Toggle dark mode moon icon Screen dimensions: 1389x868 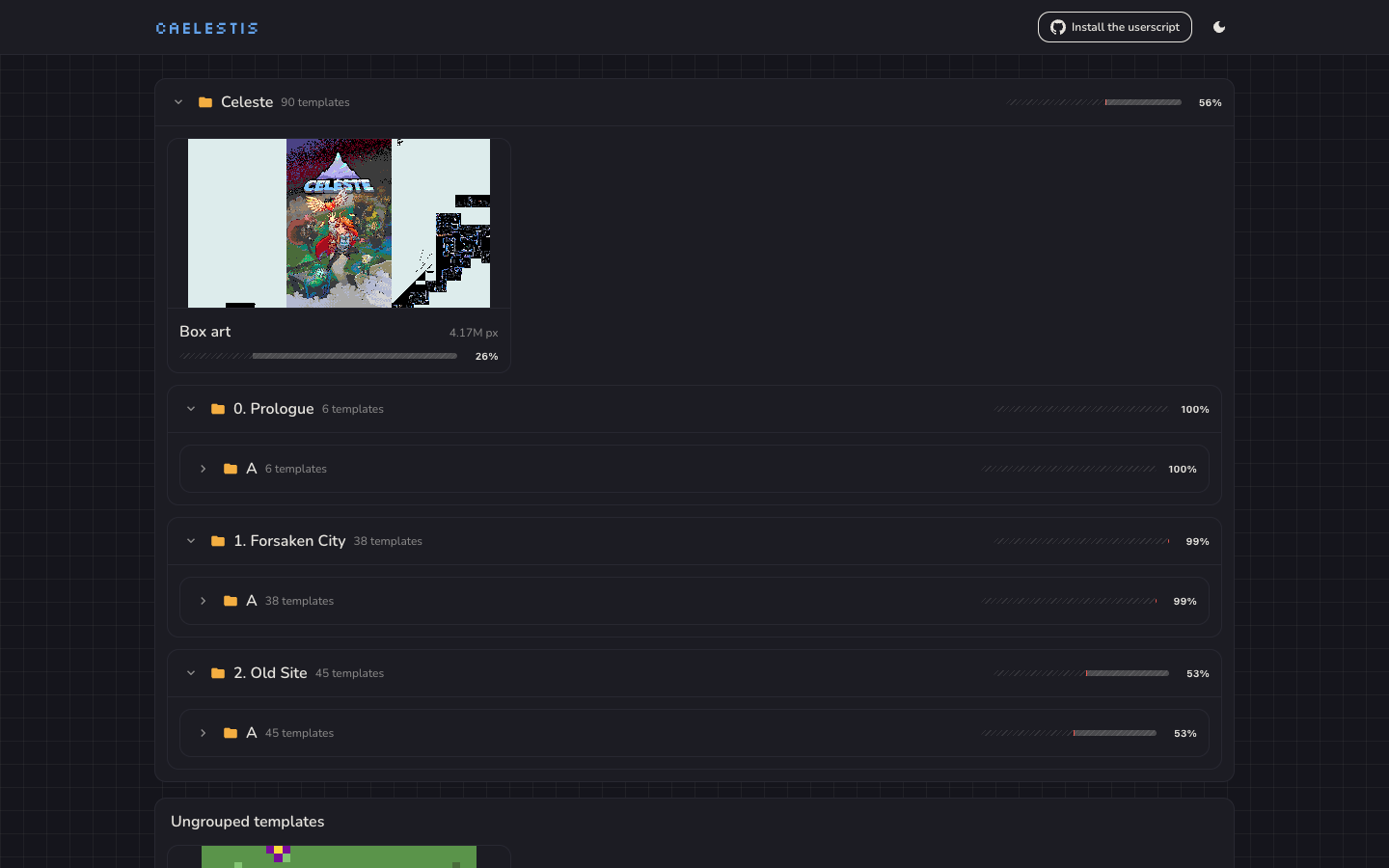point(1219,27)
